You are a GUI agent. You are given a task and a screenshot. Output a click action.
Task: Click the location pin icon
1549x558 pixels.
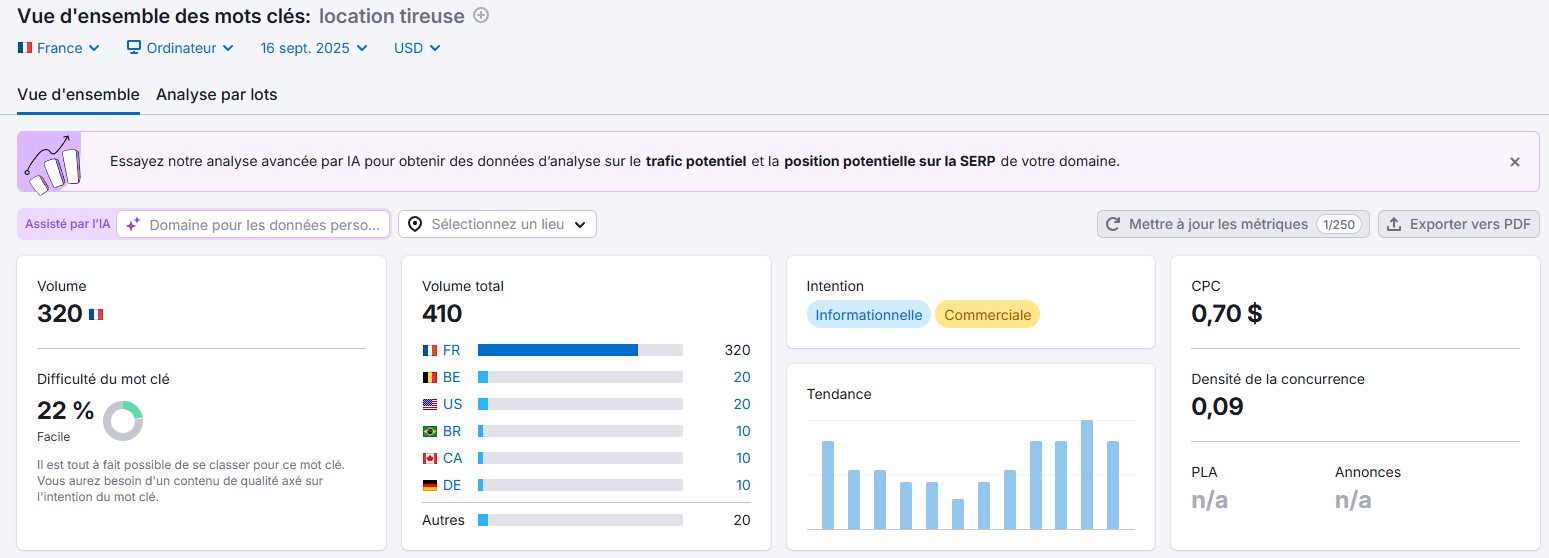[x=415, y=224]
